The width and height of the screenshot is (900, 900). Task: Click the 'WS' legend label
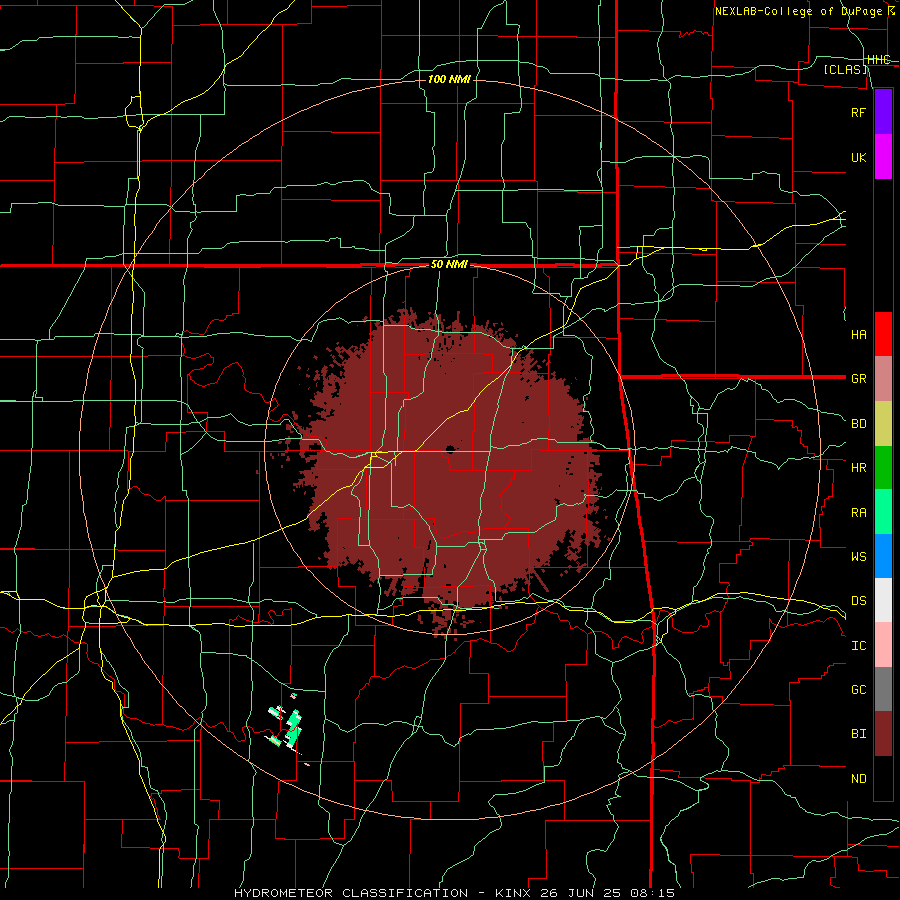(x=858, y=556)
